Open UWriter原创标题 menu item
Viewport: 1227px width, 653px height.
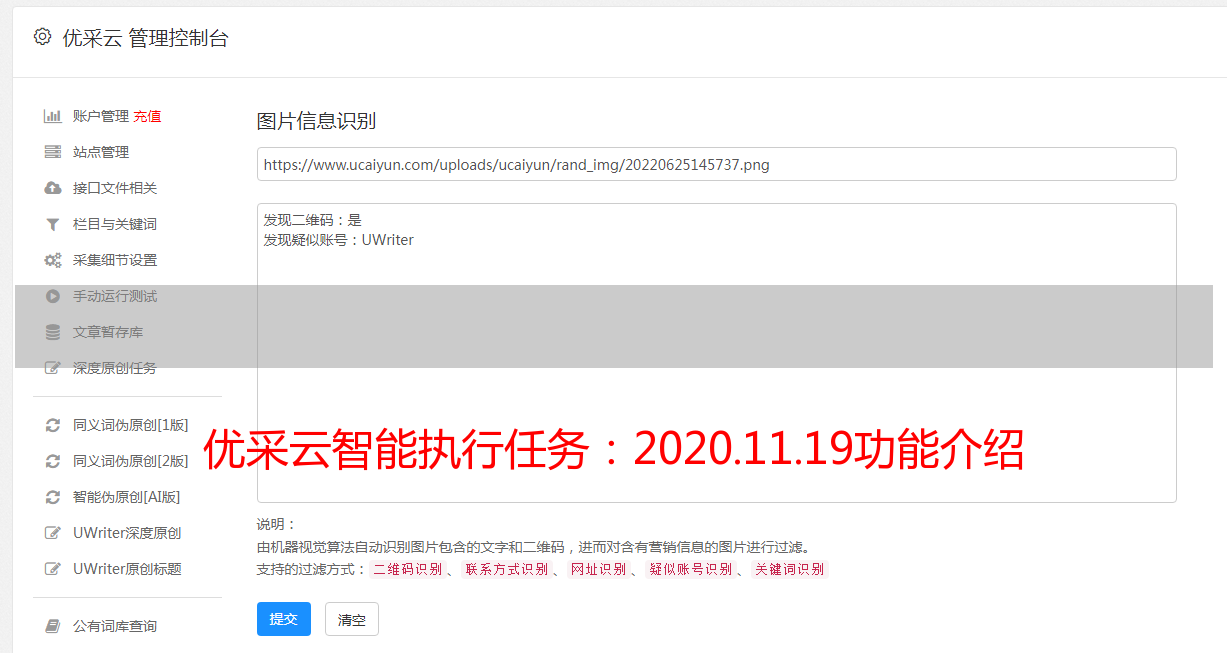[x=127, y=569]
